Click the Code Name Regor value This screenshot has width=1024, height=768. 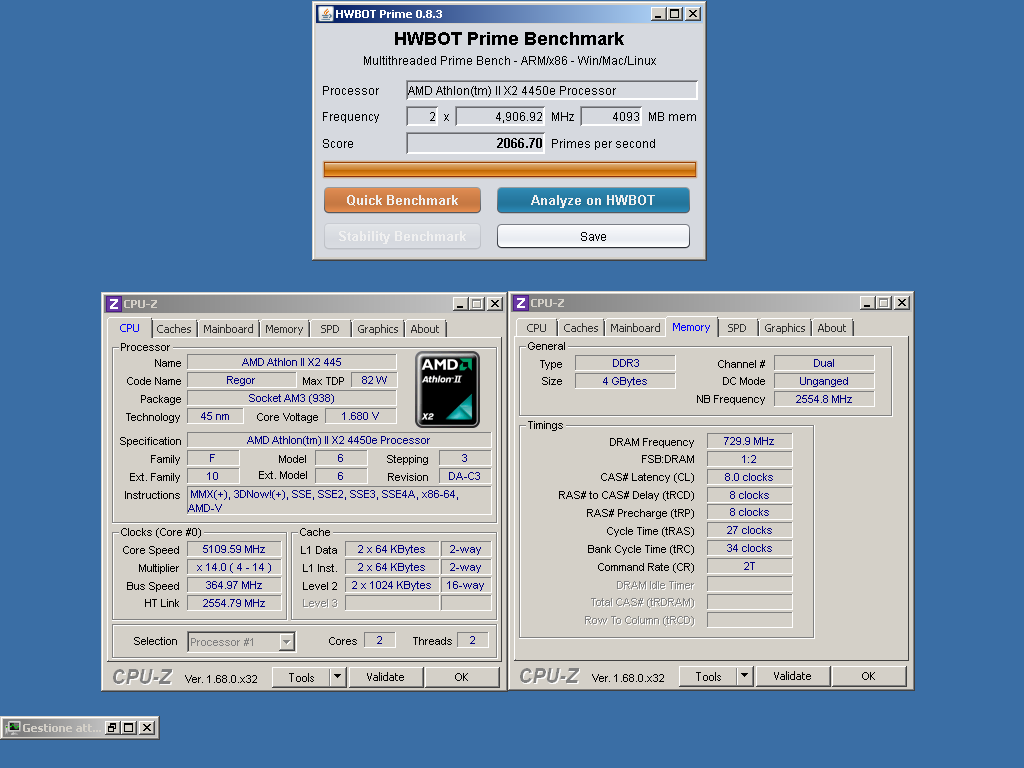pyautogui.click(x=240, y=380)
